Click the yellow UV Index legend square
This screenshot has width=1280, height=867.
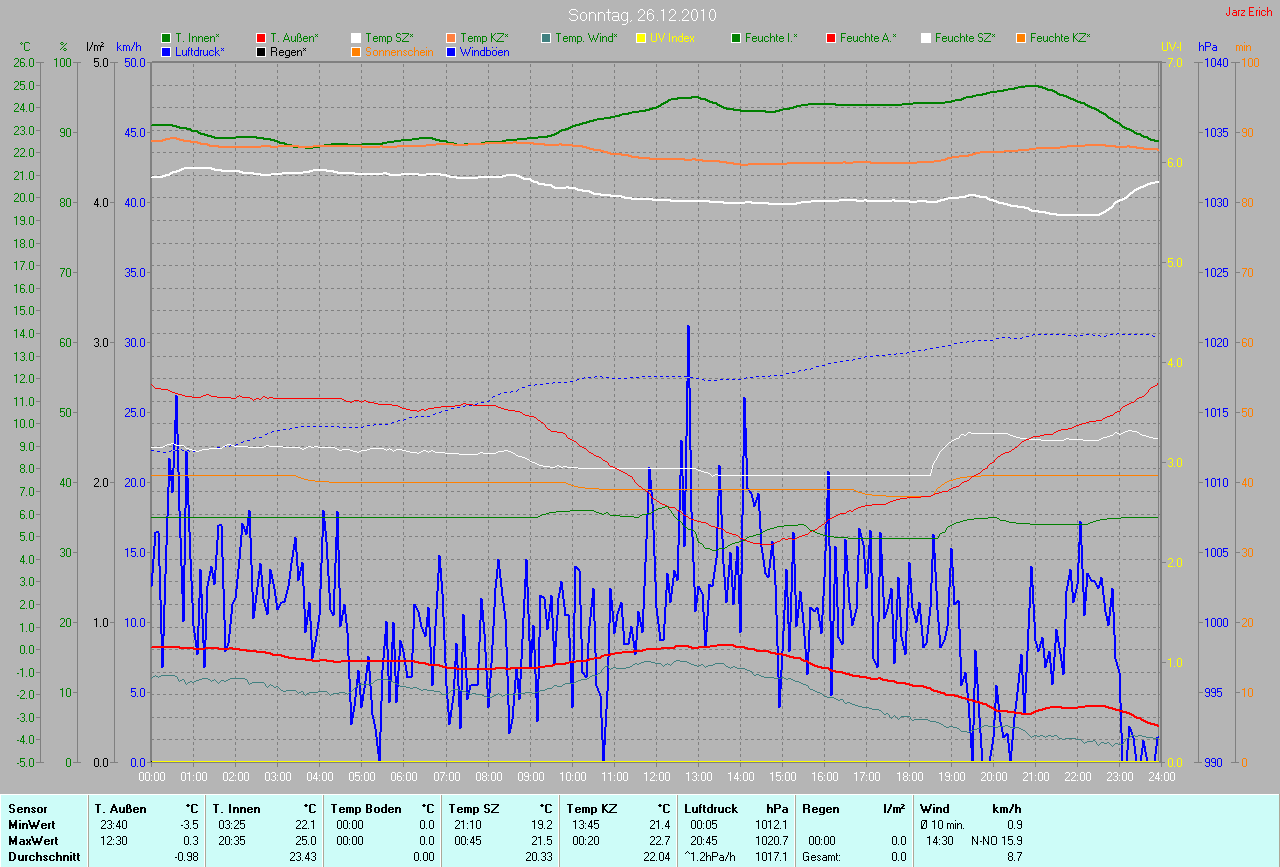tap(641, 38)
